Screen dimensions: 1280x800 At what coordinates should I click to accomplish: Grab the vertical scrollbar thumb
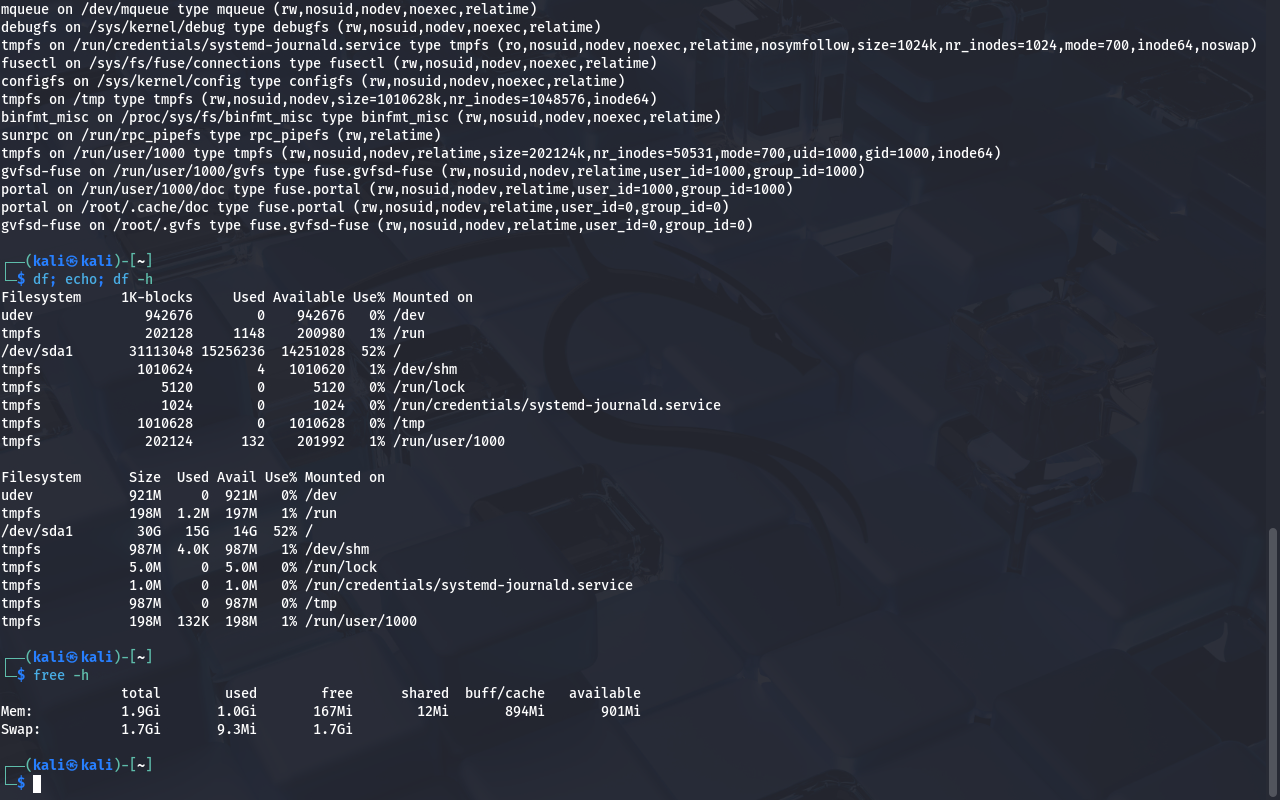[1272, 660]
